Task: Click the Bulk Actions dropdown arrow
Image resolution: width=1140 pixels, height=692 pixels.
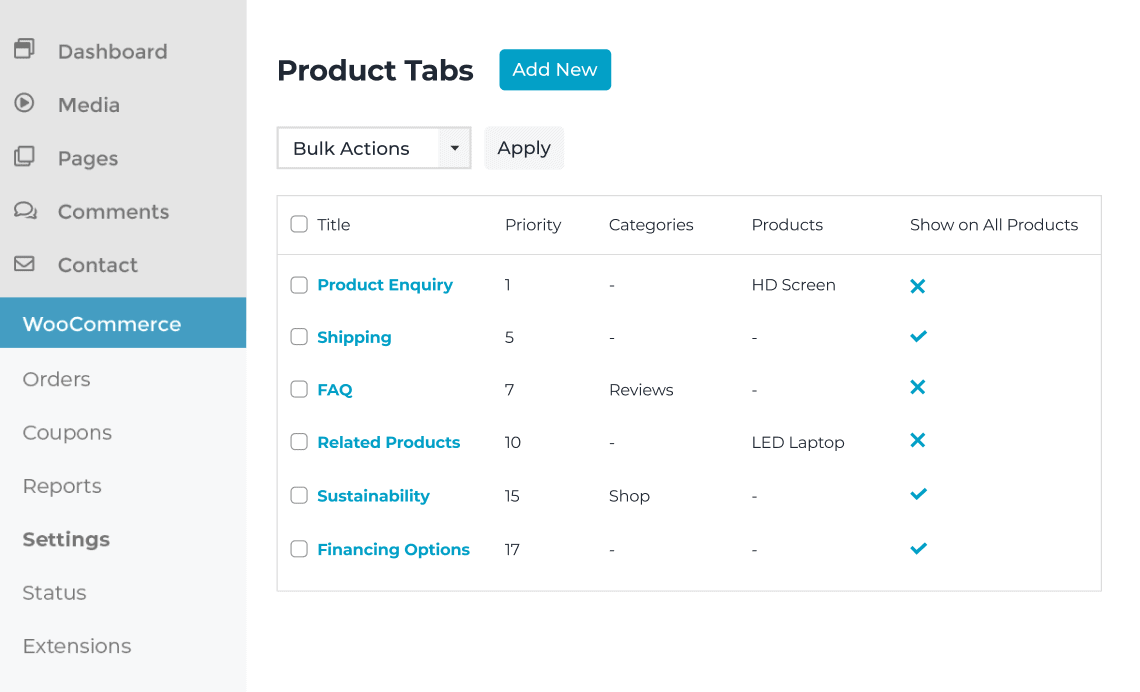Action: (455, 148)
